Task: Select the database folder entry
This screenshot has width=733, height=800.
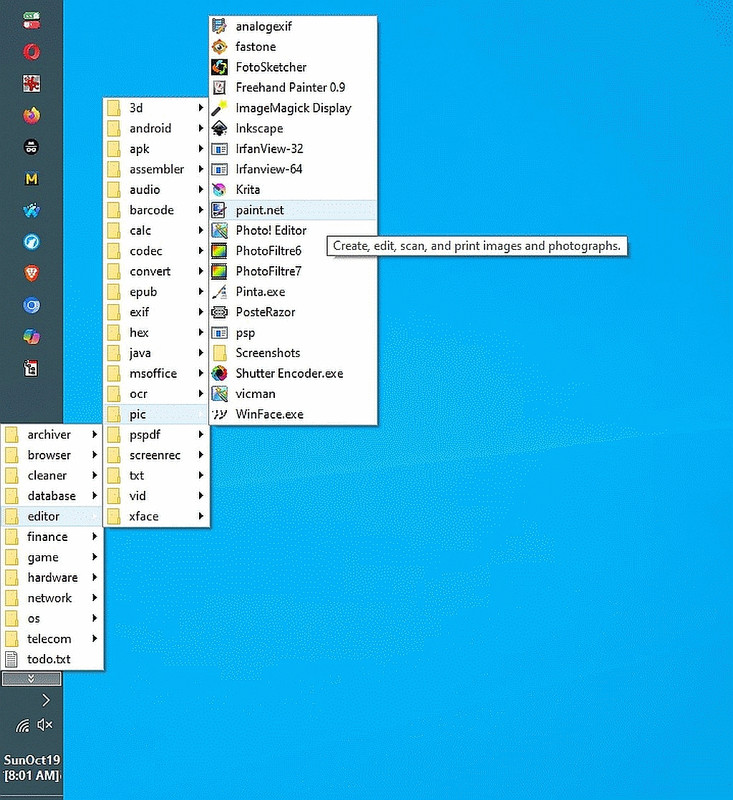Action: (x=52, y=495)
